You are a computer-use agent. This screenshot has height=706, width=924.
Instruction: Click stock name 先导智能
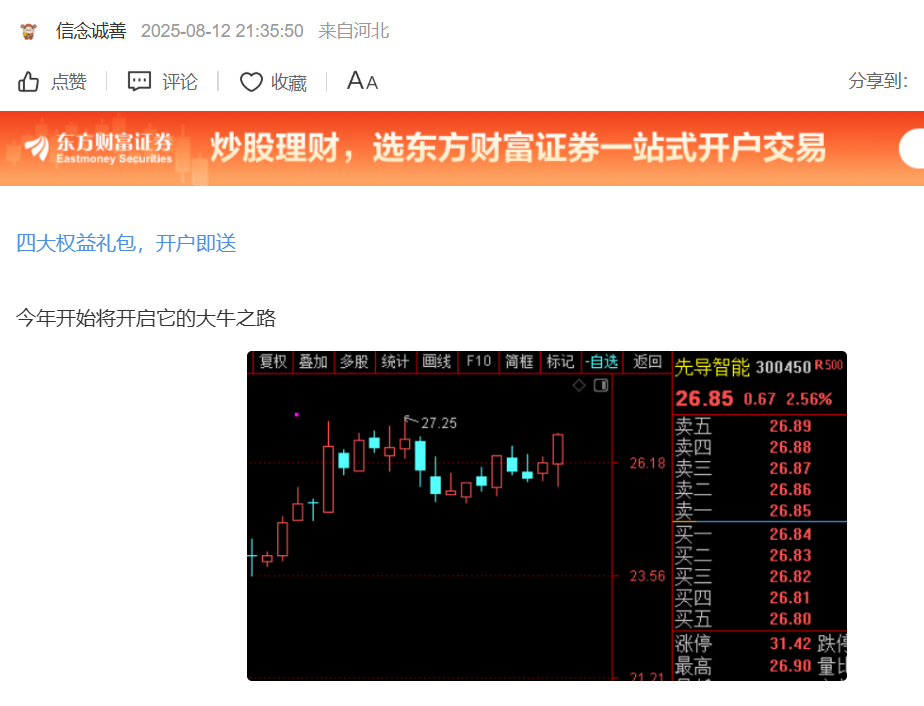click(x=712, y=367)
